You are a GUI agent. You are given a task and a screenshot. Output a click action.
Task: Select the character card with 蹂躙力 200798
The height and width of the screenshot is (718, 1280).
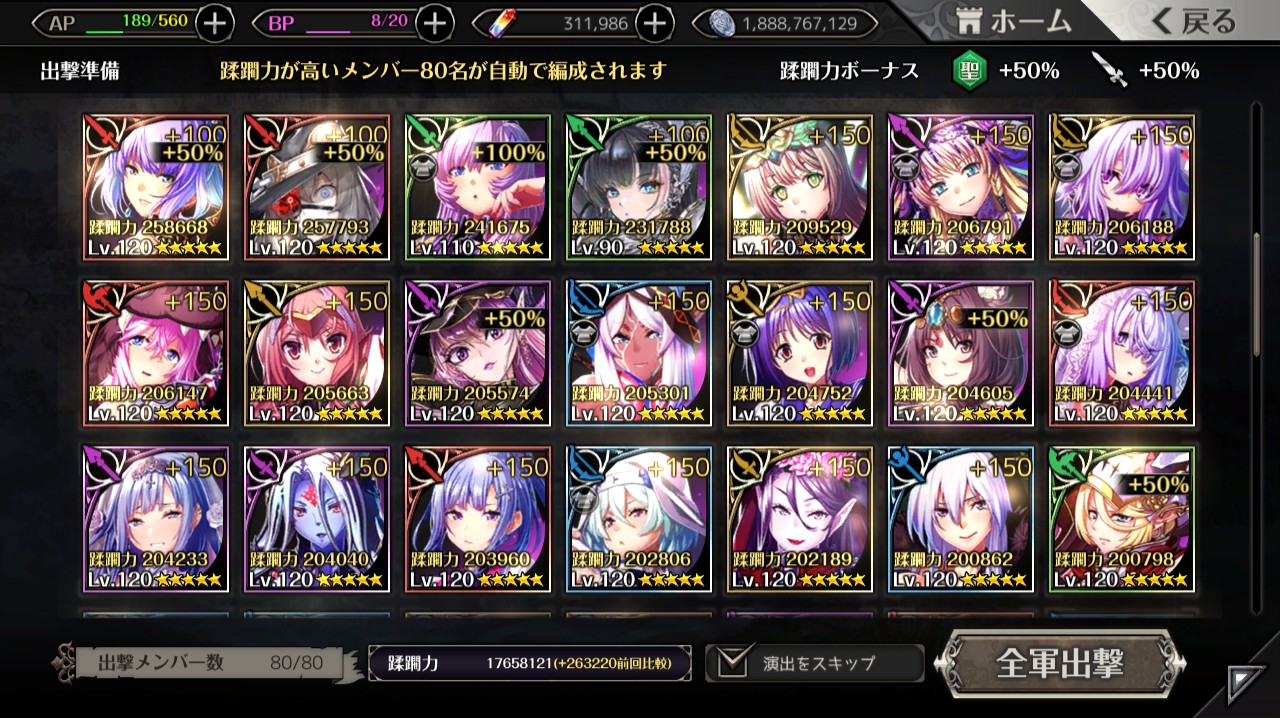pos(1122,519)
